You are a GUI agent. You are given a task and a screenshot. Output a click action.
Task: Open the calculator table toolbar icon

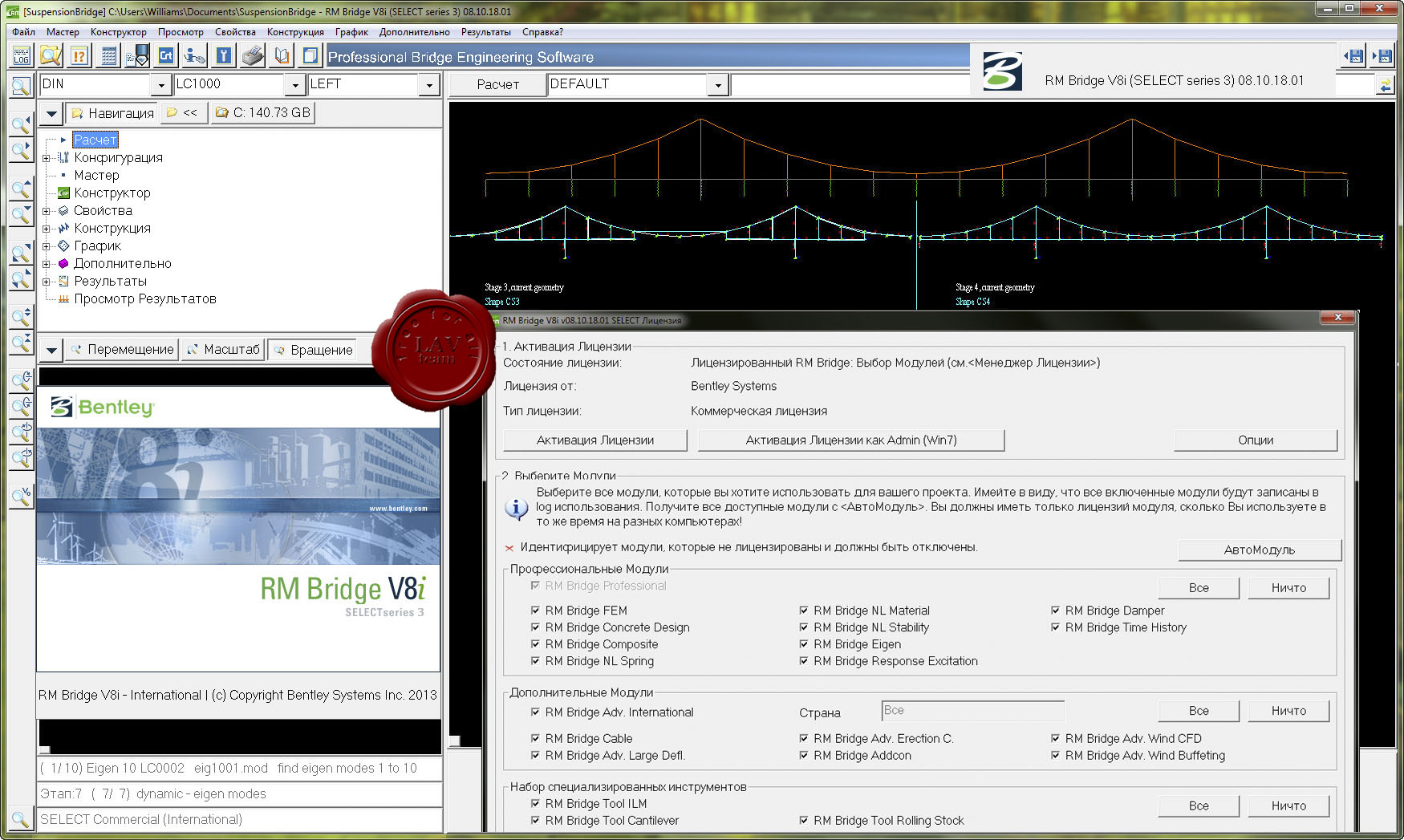tap(109, 55)
